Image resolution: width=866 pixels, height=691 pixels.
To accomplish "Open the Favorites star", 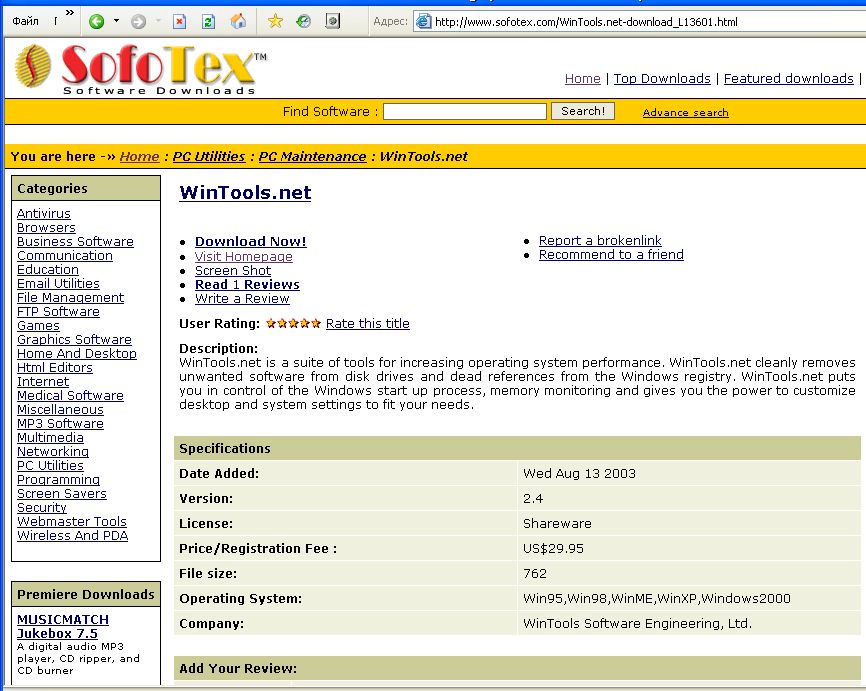I will 275,22.
